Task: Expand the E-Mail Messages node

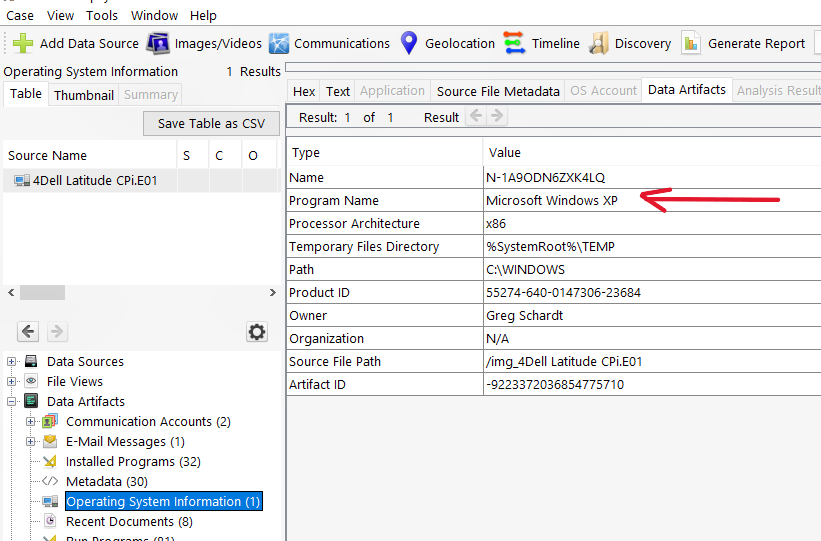Action: (31, 442)
